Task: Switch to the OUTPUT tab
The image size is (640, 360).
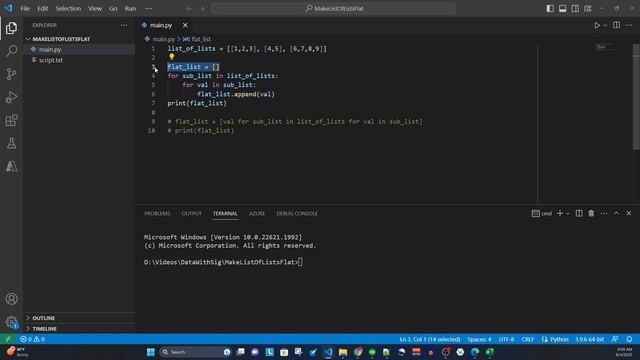Action: point(191,213)
